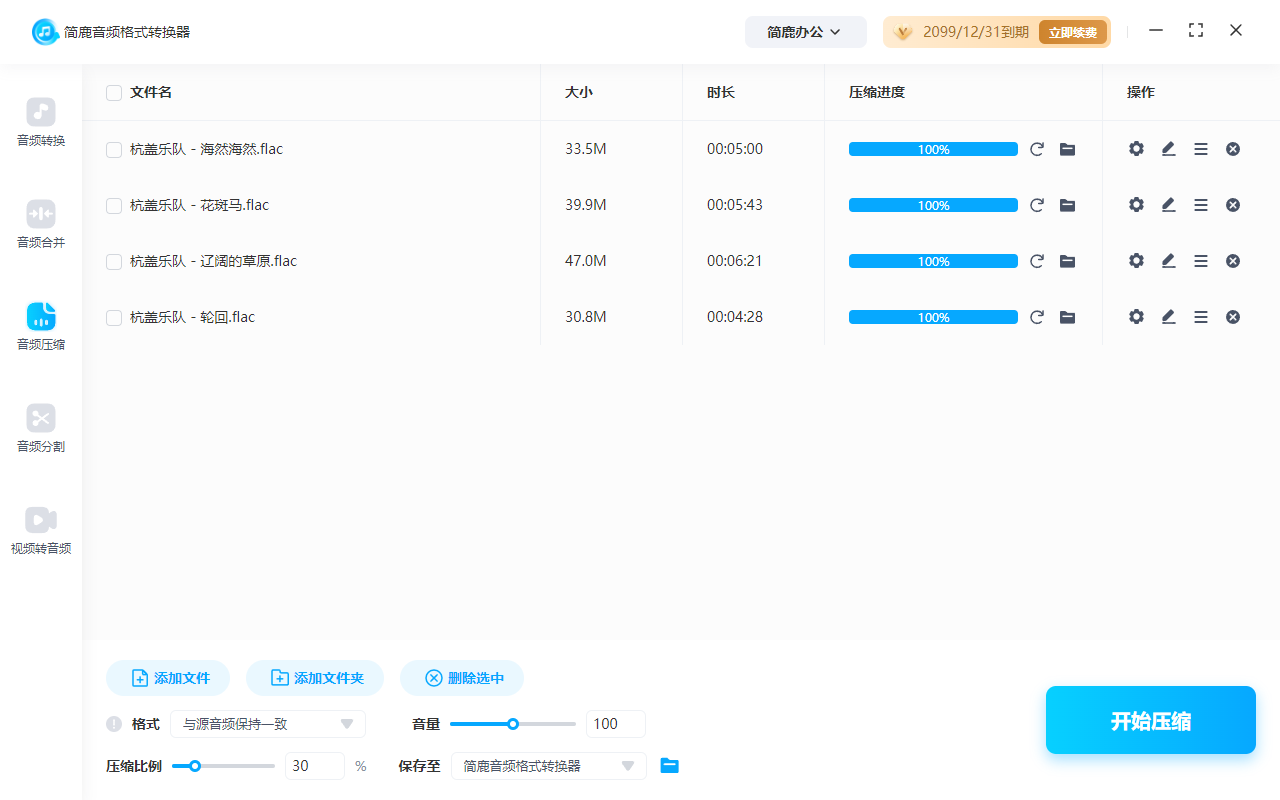Expand the 保存至 destination dropdown
1280x800 pixels.
coord(548,766)
